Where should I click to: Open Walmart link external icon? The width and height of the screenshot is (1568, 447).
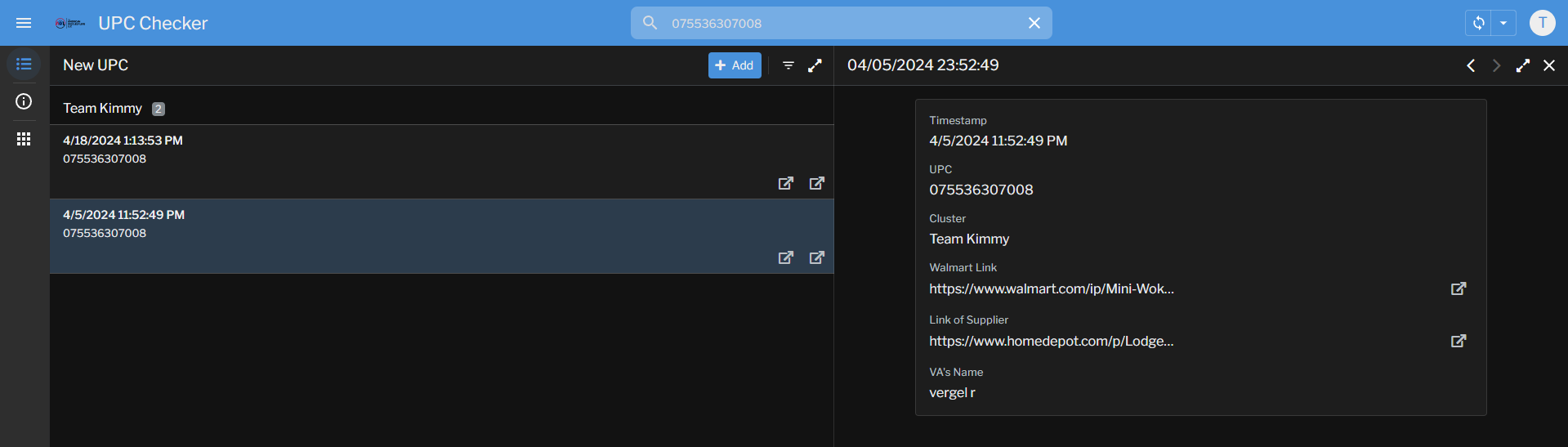point(1459,288)
